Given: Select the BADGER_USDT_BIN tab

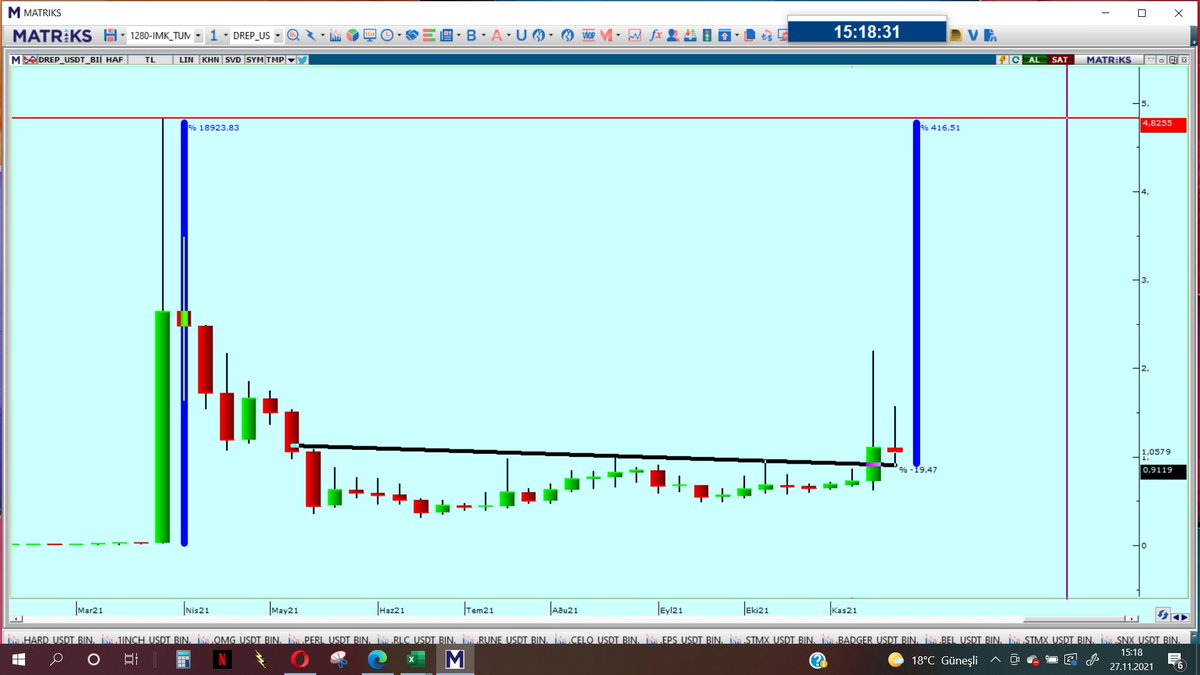Looking at the screenshot, I should pyautogui.click(x=870, y=639).
